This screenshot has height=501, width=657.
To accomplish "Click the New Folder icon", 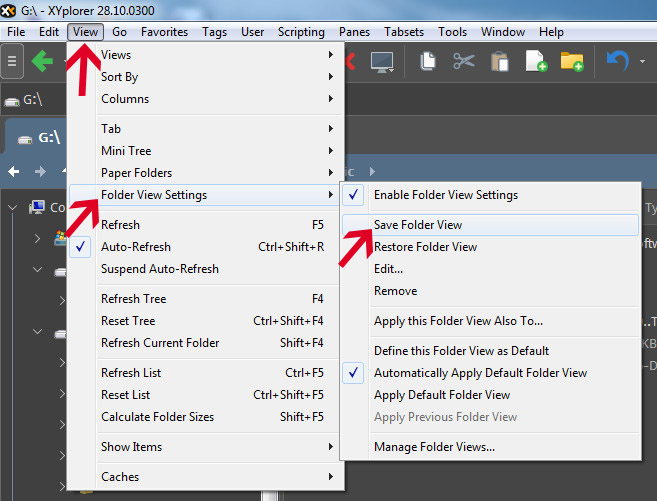I will (x=572, y=62).
